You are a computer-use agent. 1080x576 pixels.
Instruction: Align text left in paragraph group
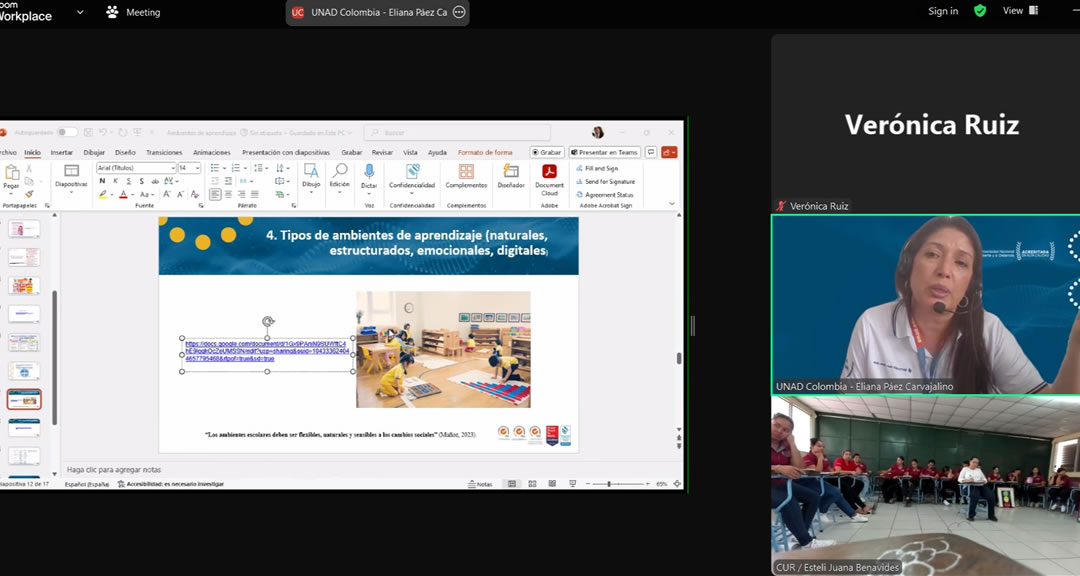(x=215, y=195)
